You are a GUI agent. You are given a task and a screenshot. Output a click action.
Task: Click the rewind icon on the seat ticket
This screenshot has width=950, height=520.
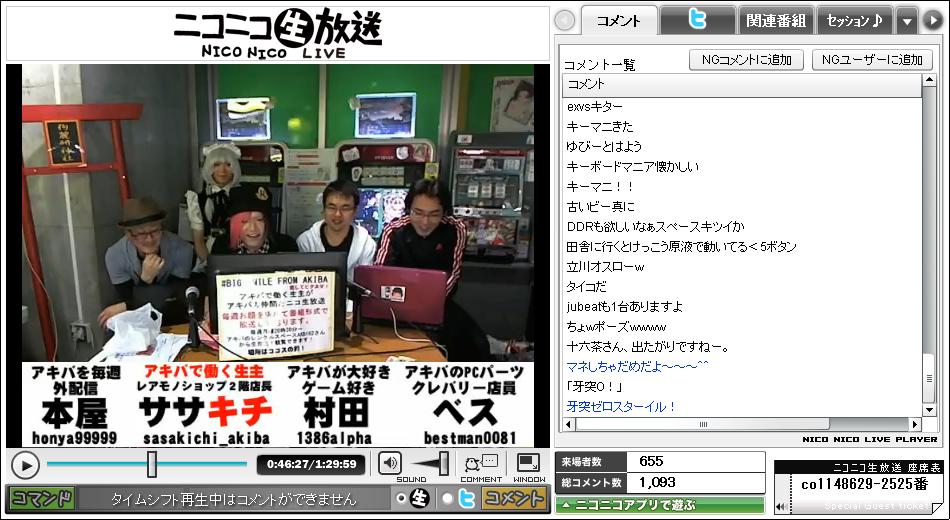782,507
